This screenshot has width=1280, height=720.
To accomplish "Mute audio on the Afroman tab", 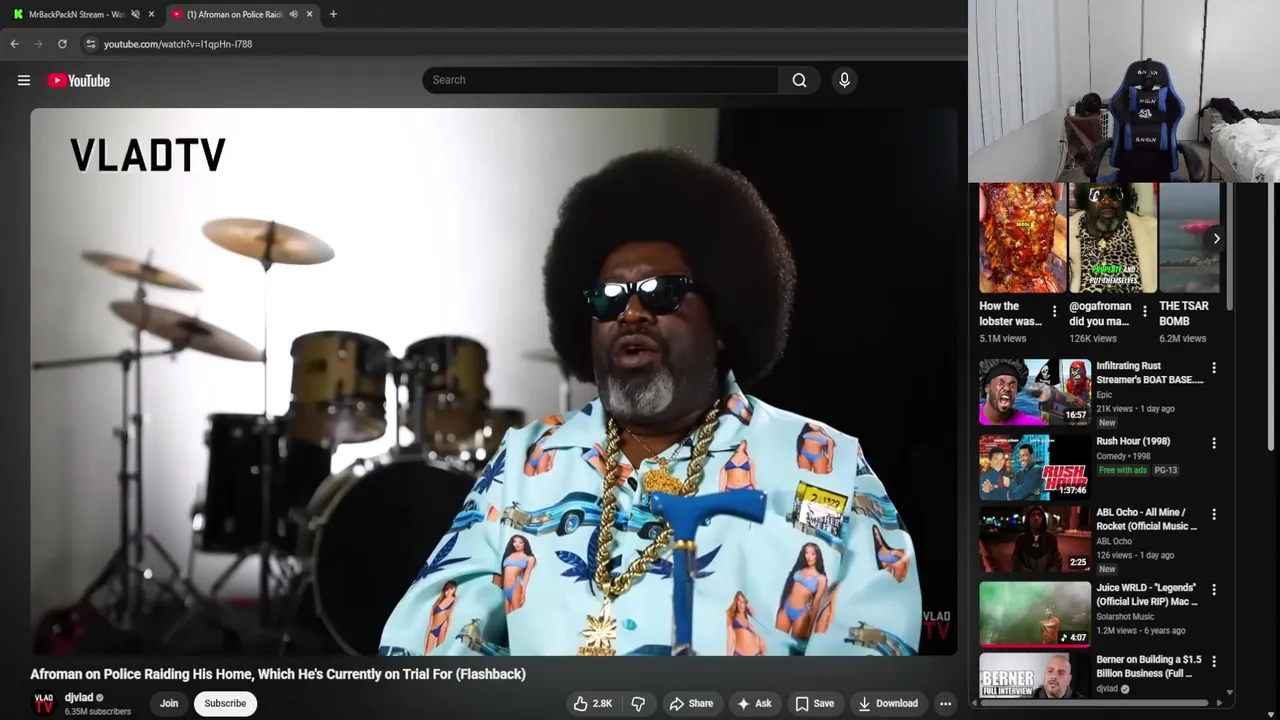I will coord(293,14).
